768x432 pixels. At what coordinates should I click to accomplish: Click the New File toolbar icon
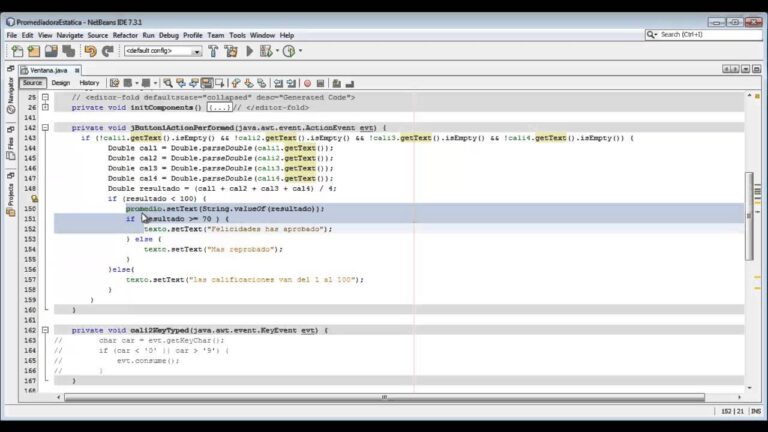pos(17,51)
